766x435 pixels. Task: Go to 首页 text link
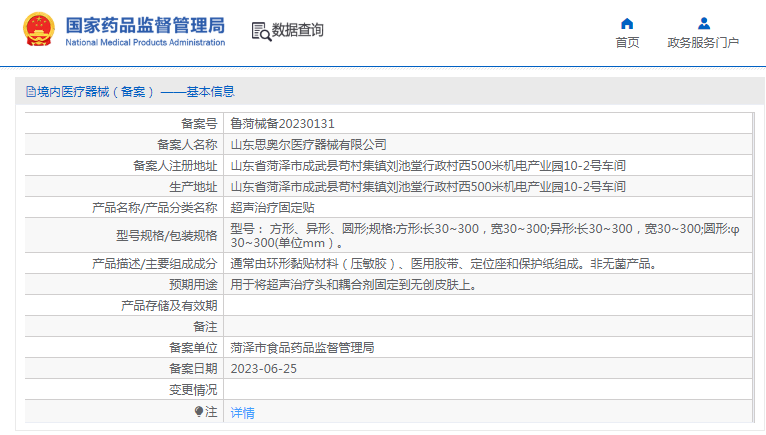[627, 43]
